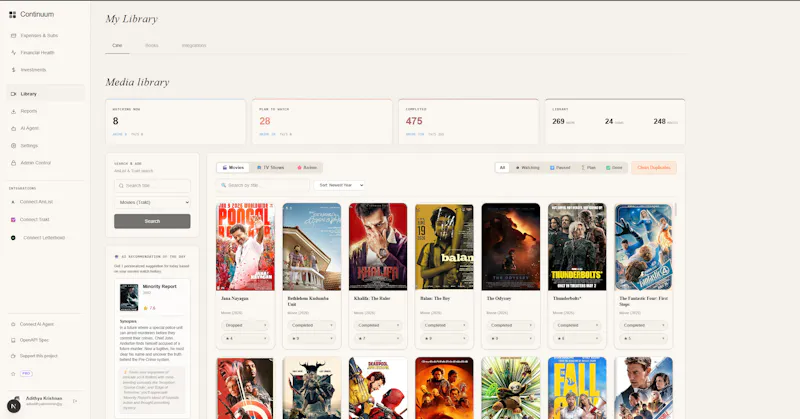Click the TV Shows icon
The height and width of the screenshot is (419, 800).
259,167
